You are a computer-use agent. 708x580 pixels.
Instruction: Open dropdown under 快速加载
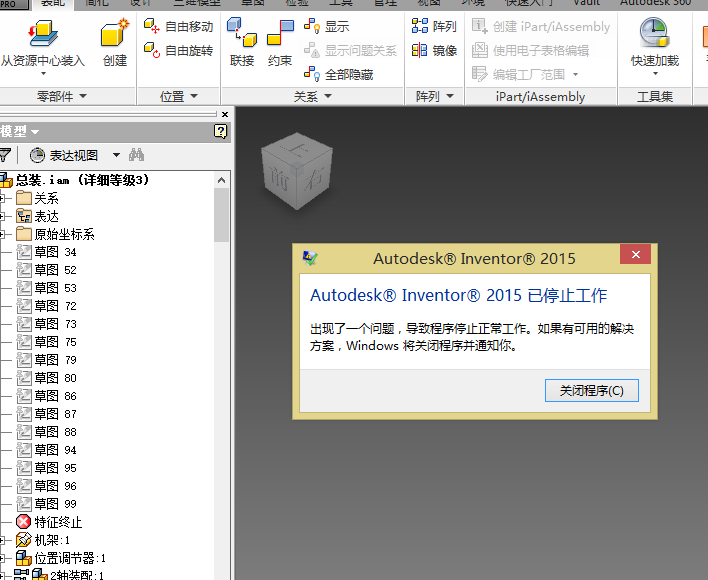pos(655,74)
